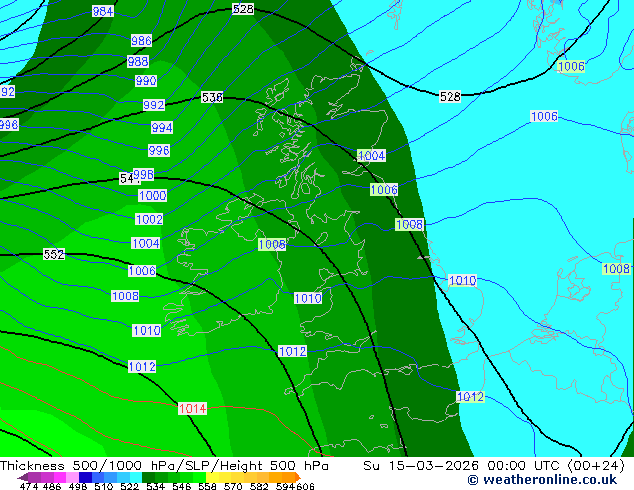
Task: Click the 534 legend value
Action: tap(156, 486)
